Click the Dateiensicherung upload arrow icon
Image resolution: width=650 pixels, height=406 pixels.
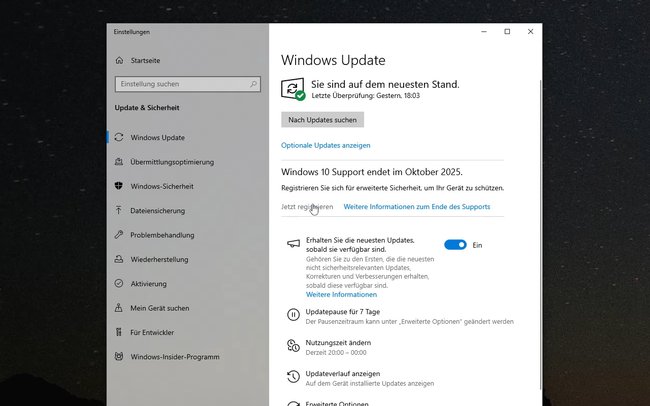pos(119,210)
